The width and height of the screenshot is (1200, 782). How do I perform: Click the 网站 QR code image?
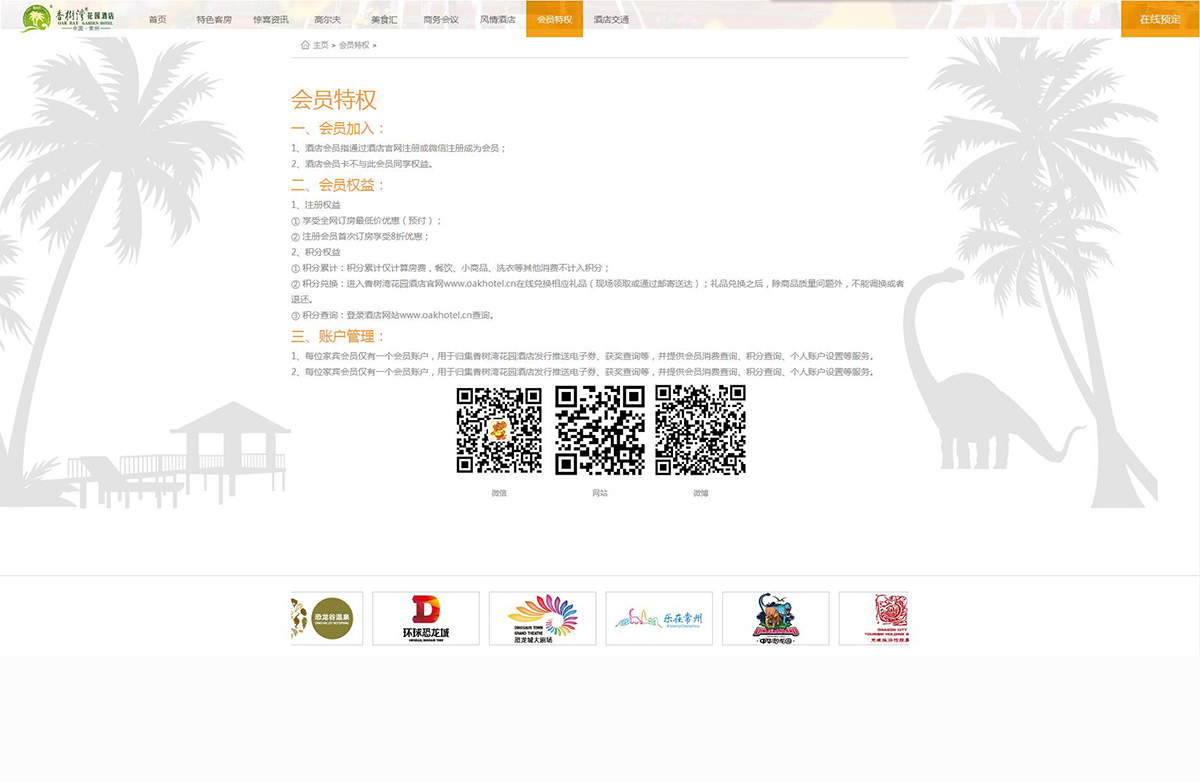click(x=600, y=430)
